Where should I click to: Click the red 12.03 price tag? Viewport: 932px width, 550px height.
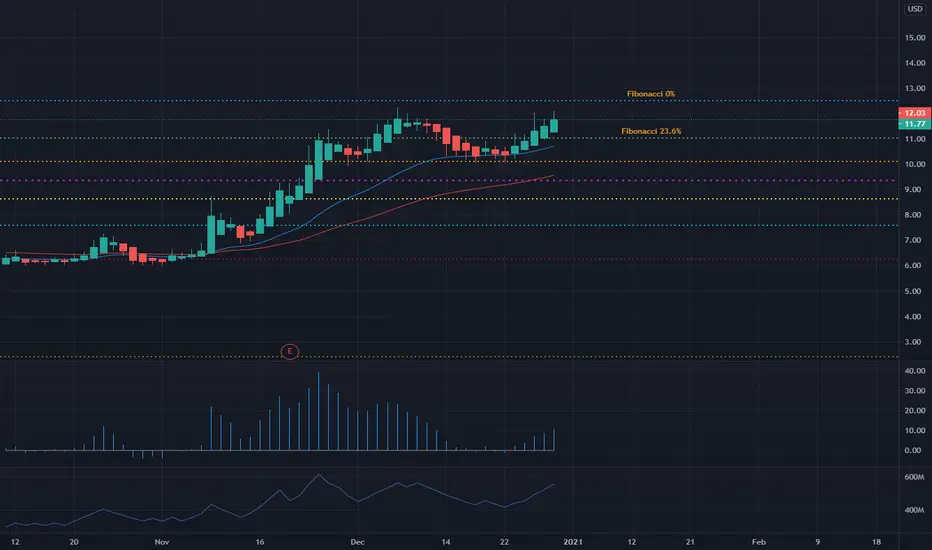pos(915,113)
